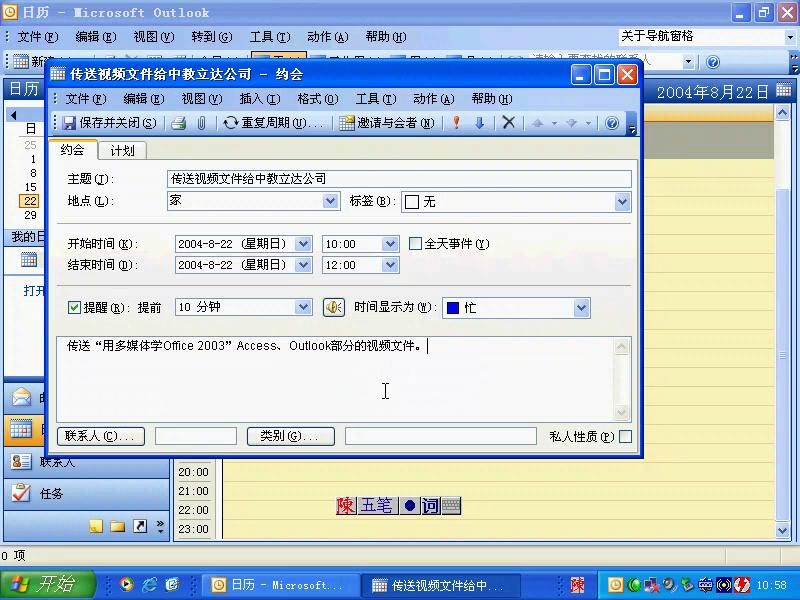The width and height of the screenshot is (800, 600).
Task: Open Mail icon in the navigation pane
Action: point(21,397)
